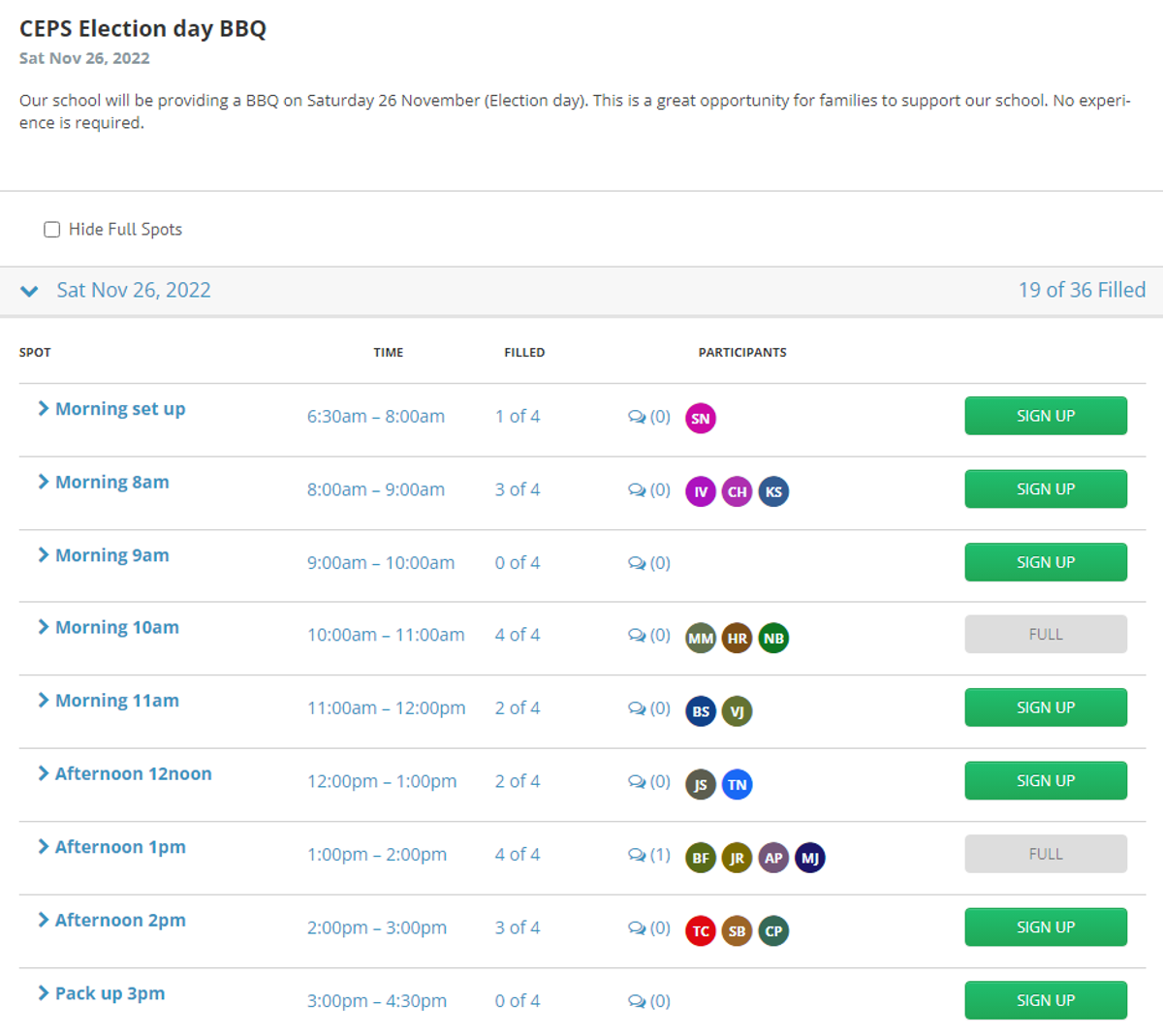Click the SN participant avatar
The width and height of the screenshot is (1163, 1036).
click(700, 419)
